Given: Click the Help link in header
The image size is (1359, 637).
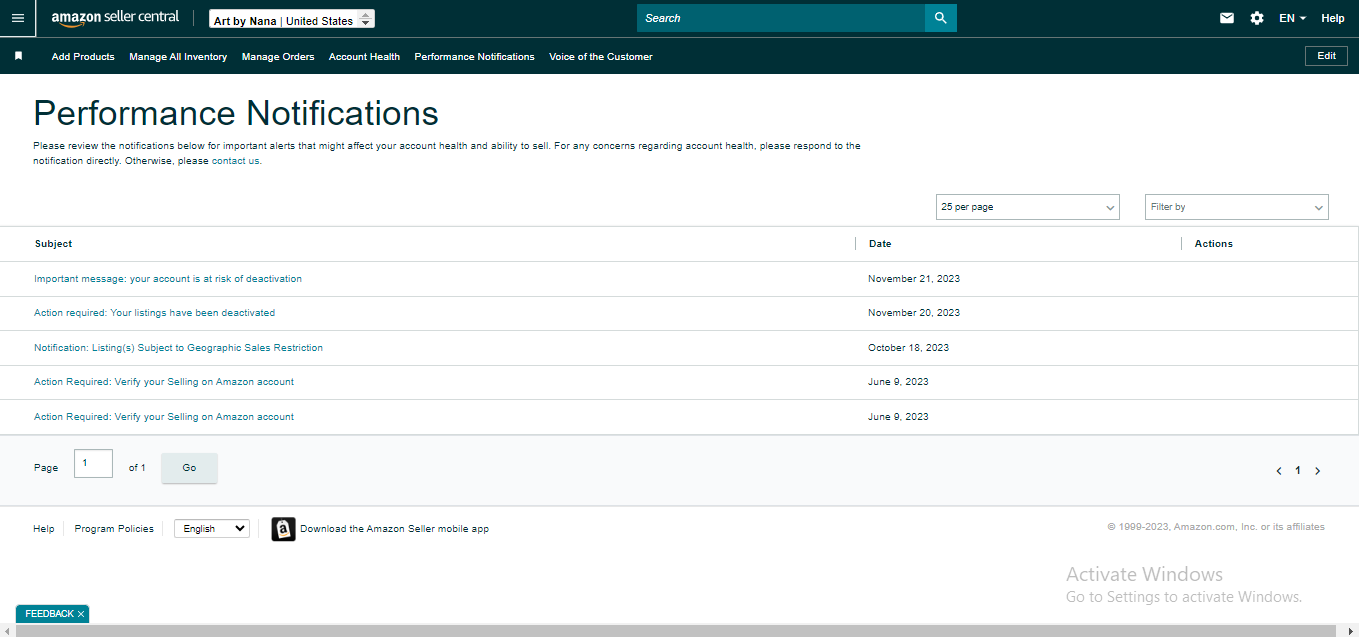Looking at the screenshot, I should click(1332, 18).
